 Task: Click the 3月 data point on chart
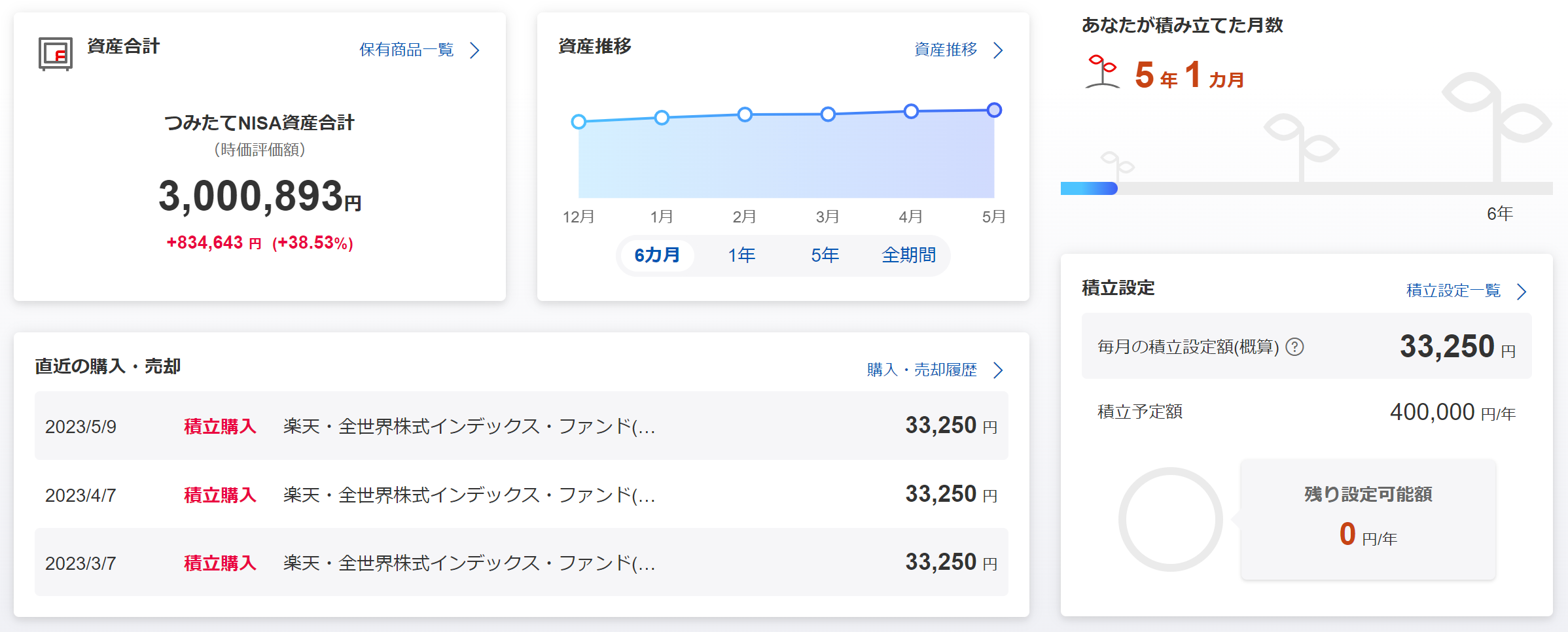tap(828, 114)
